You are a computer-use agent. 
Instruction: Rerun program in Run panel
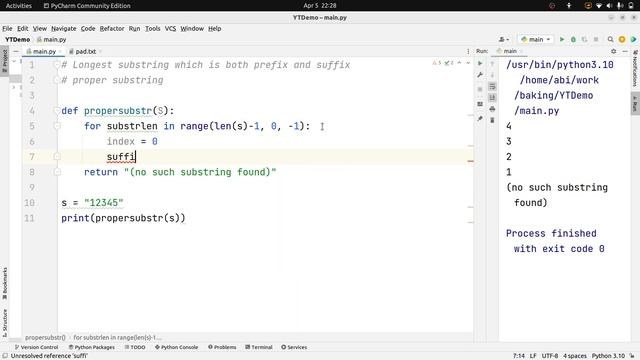tap(480, 63)
